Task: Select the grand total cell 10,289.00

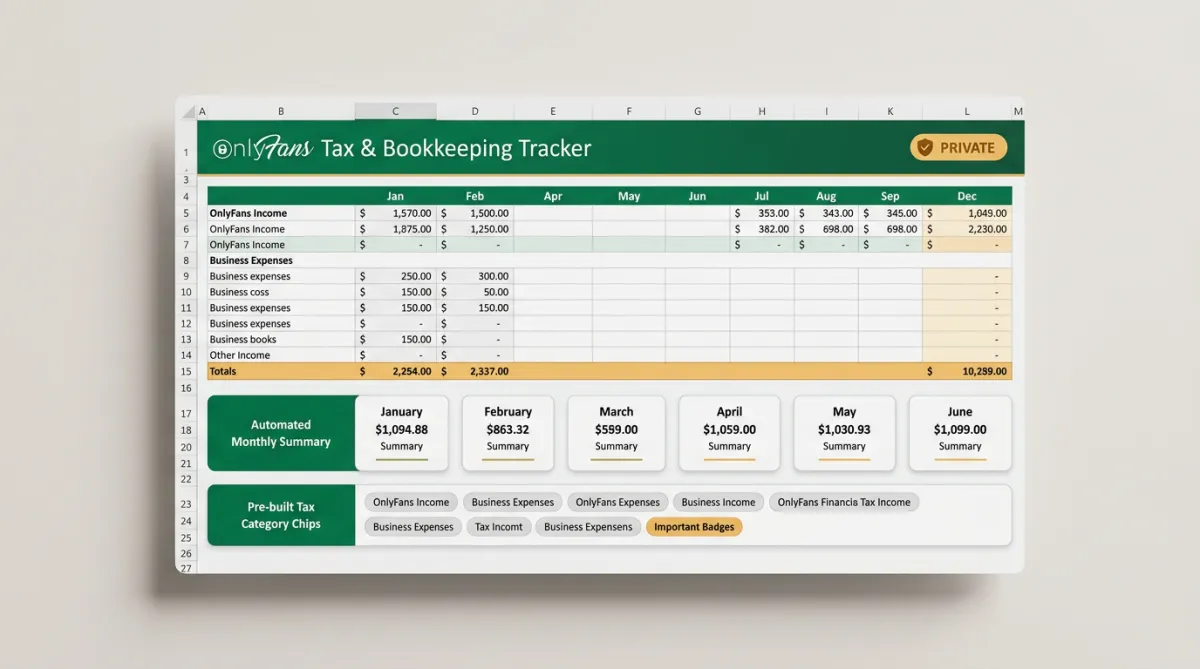Action: pos(967,371)
